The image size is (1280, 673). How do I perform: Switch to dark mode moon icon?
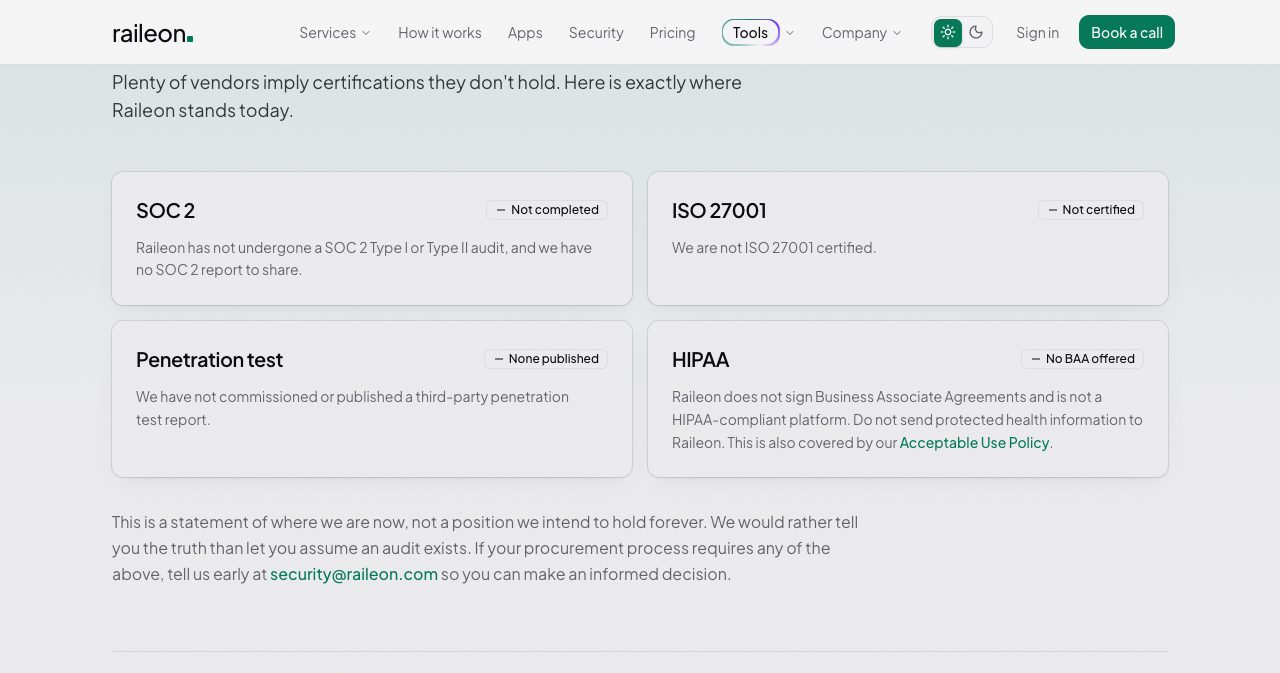(977, 32)
